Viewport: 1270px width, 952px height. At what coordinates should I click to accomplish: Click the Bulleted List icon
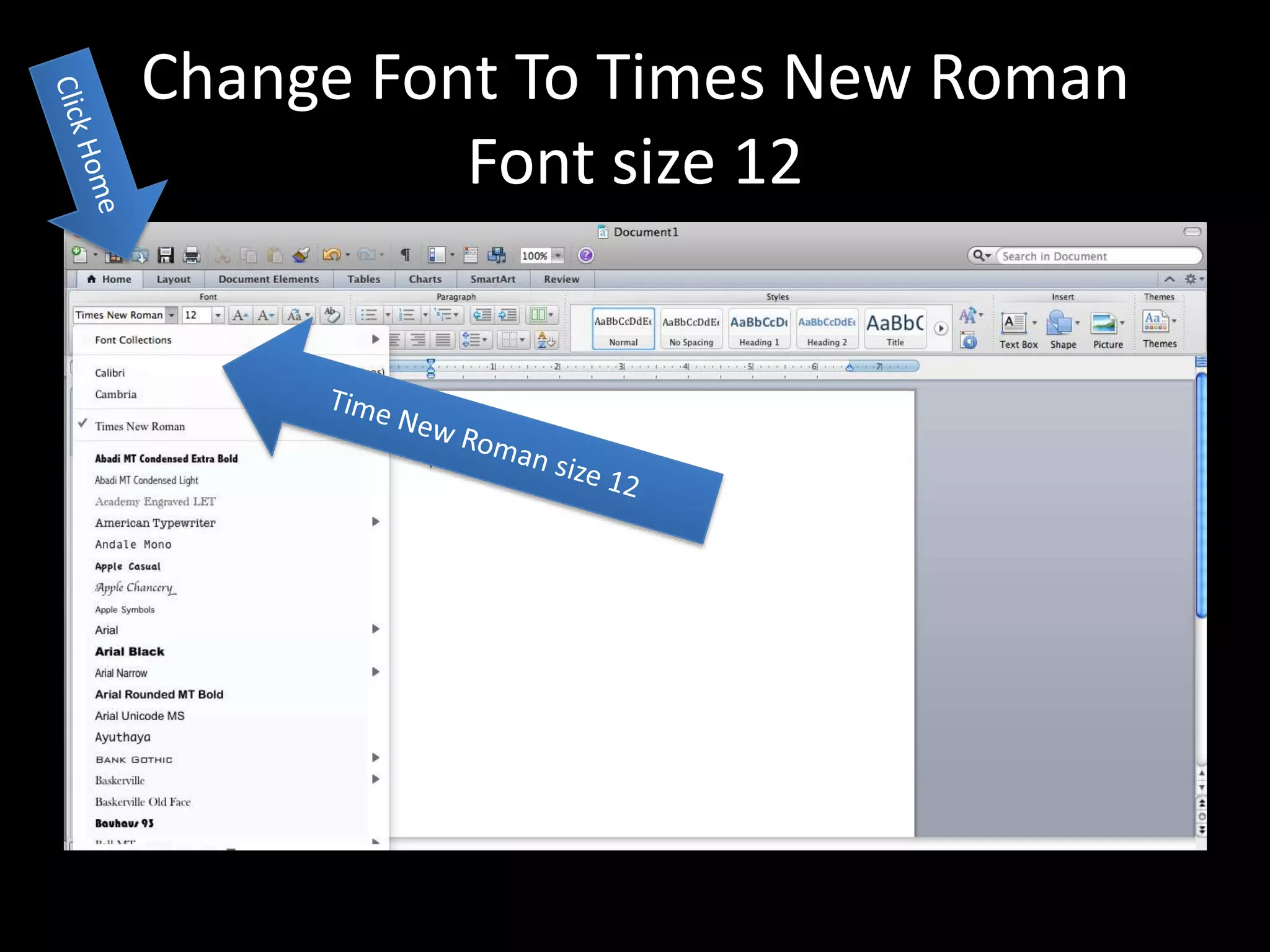point(370,315)
